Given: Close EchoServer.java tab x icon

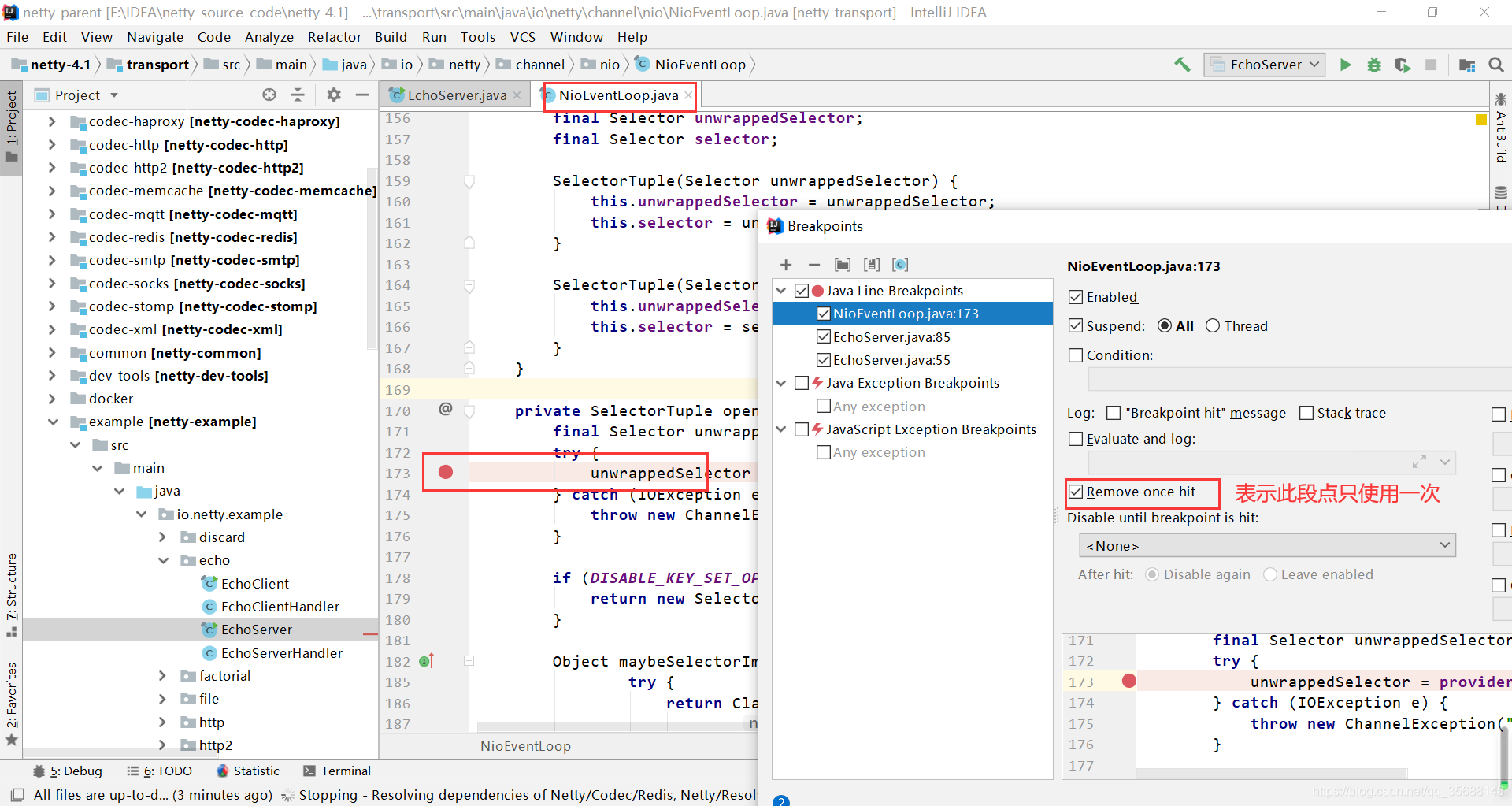Looking at the screenshot, I should tap(517, 95).
